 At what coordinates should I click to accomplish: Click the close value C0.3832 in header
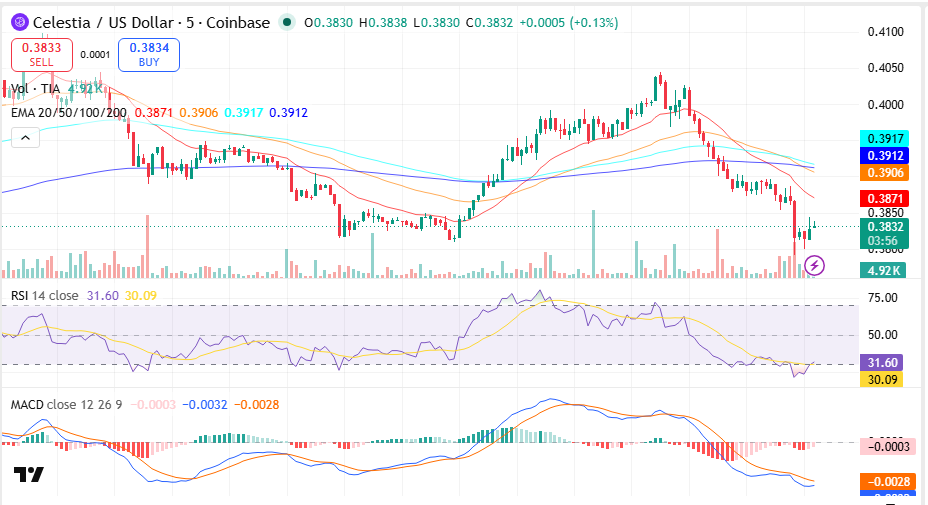(x=489, y=22)
